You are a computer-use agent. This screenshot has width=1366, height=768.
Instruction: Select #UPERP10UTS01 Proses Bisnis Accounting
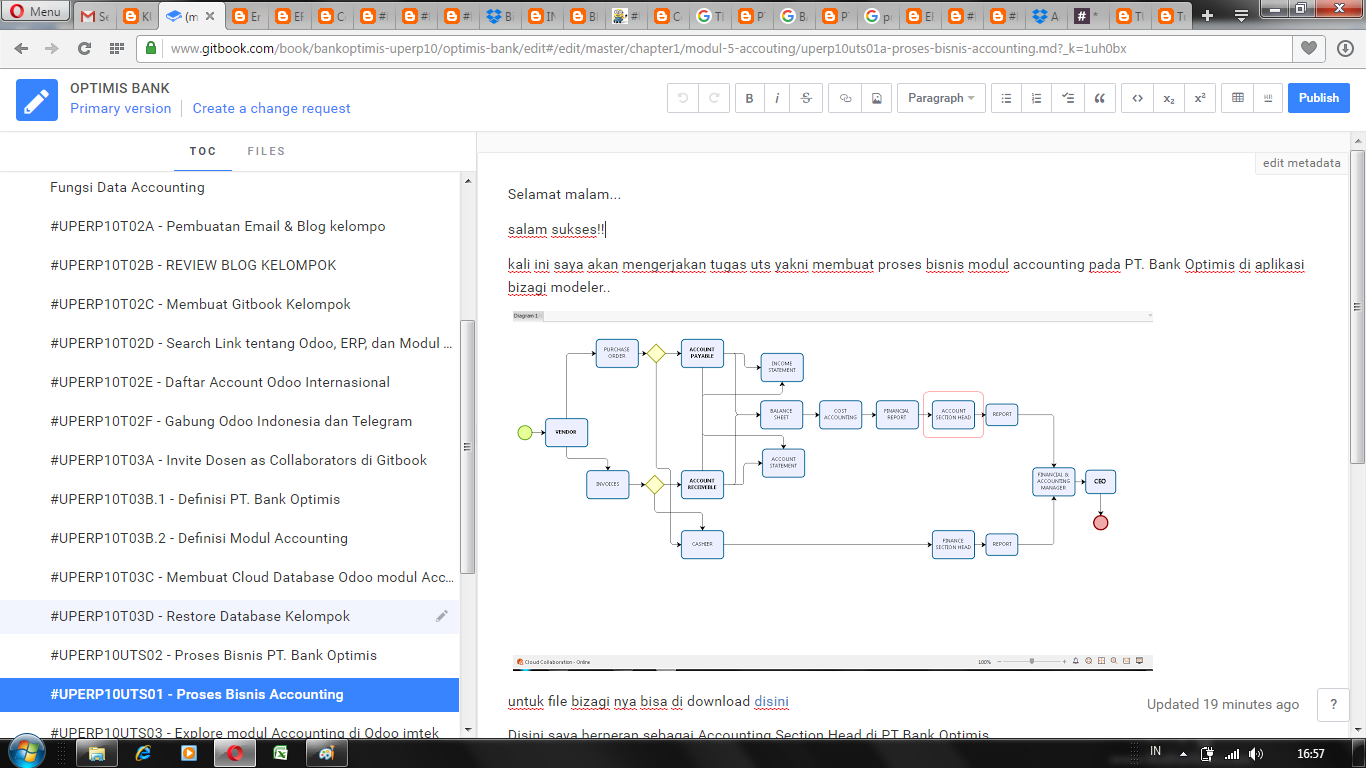(230, 694)
